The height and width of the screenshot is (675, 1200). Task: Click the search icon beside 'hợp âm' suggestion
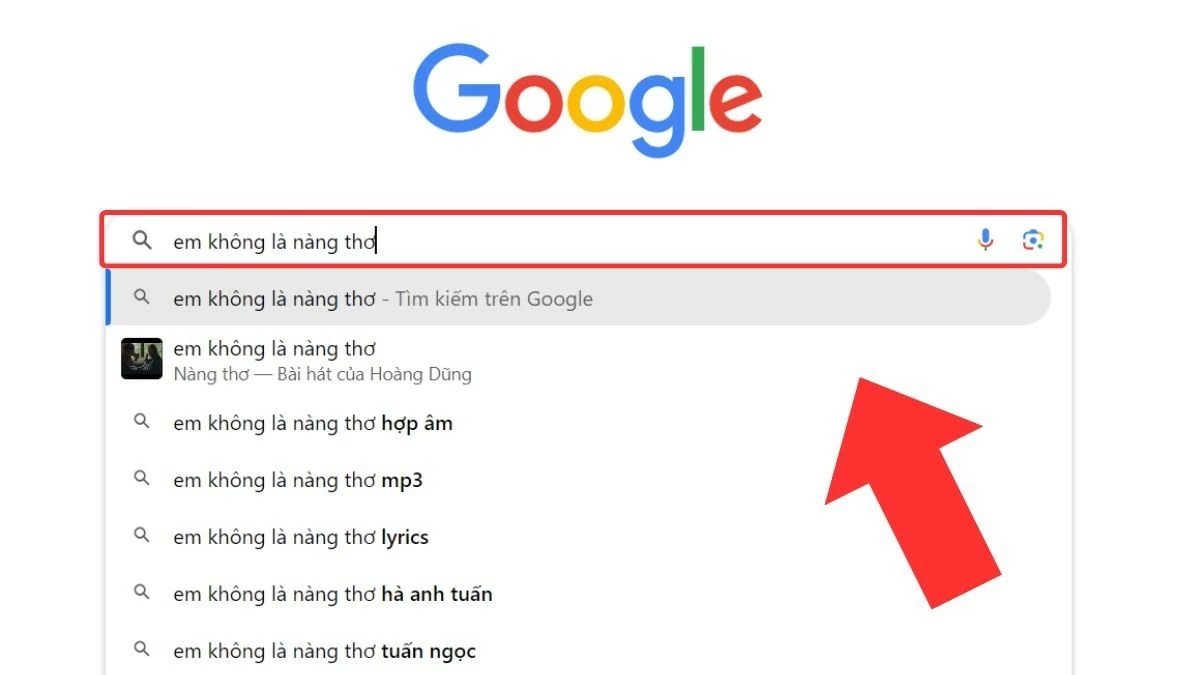point(142,423)
